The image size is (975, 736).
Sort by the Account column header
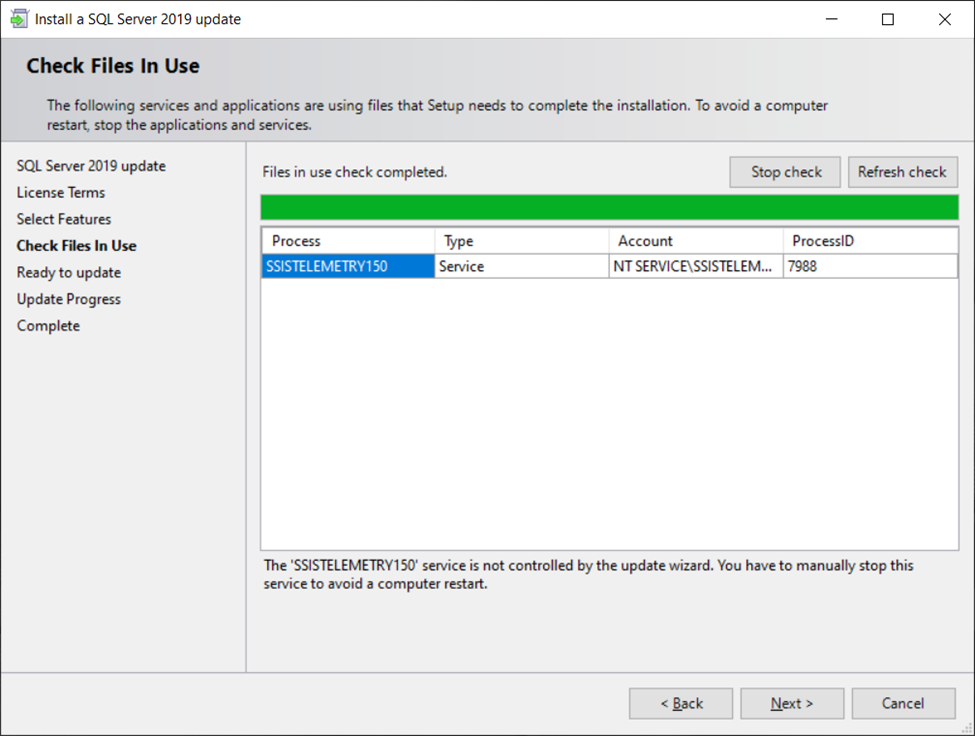(x=696, y=241)
